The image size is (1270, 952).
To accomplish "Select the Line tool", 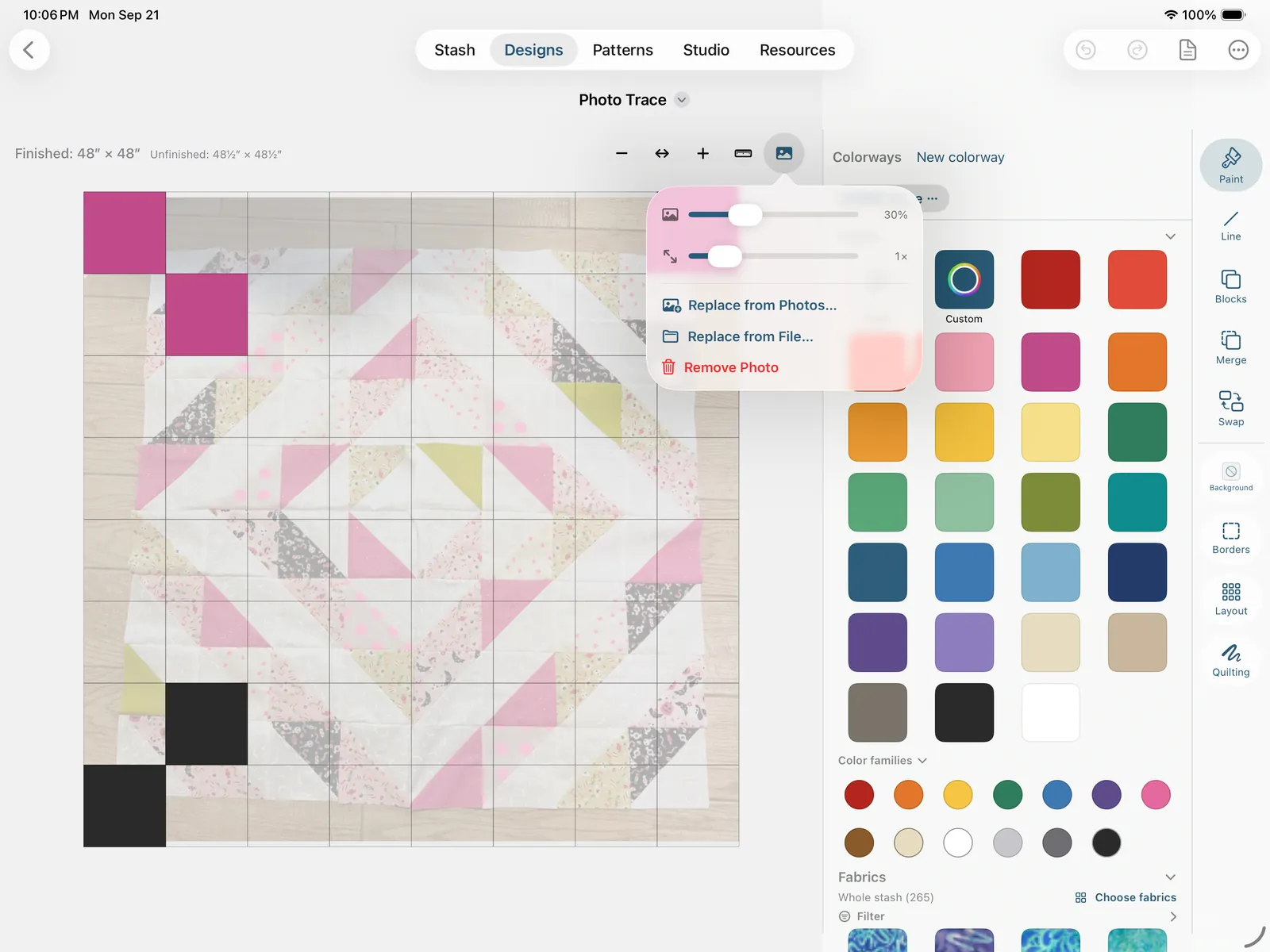I will click(x=1231, y=226).
